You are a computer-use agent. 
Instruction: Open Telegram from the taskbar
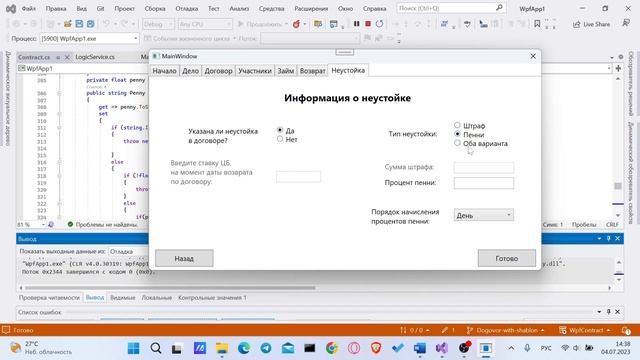(x=266, y=348)
